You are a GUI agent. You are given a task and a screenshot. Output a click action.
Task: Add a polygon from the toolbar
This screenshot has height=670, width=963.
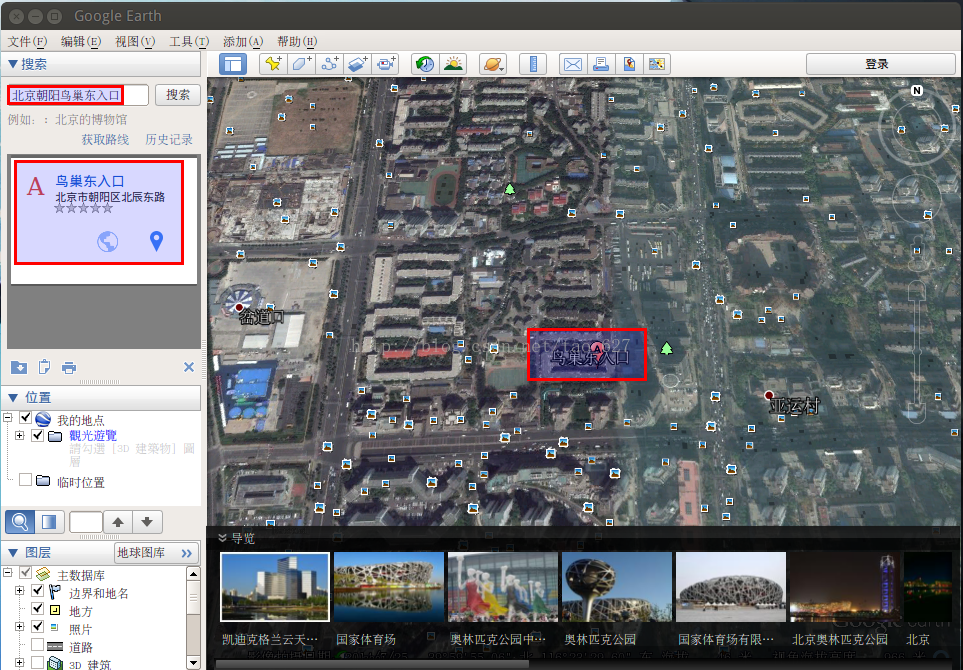(302, 64)
